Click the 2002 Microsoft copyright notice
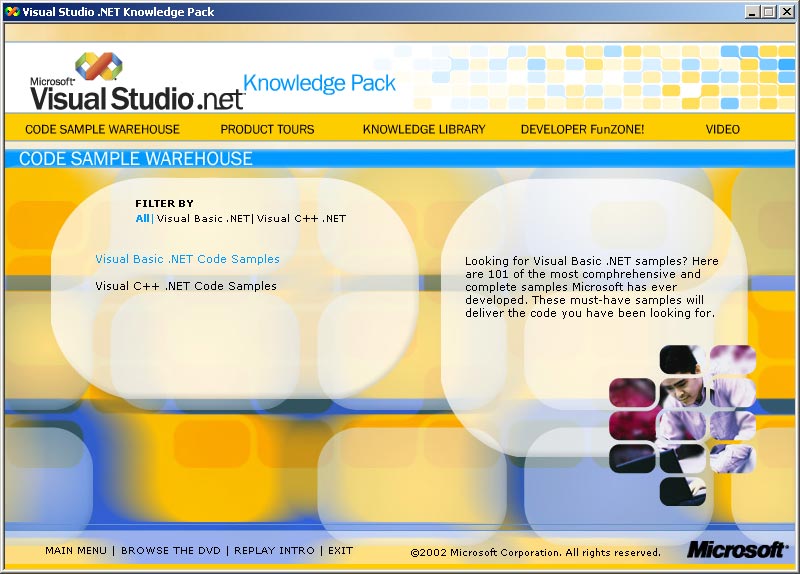The height and width of the screenshot is (574, 800). coord(536,552)
